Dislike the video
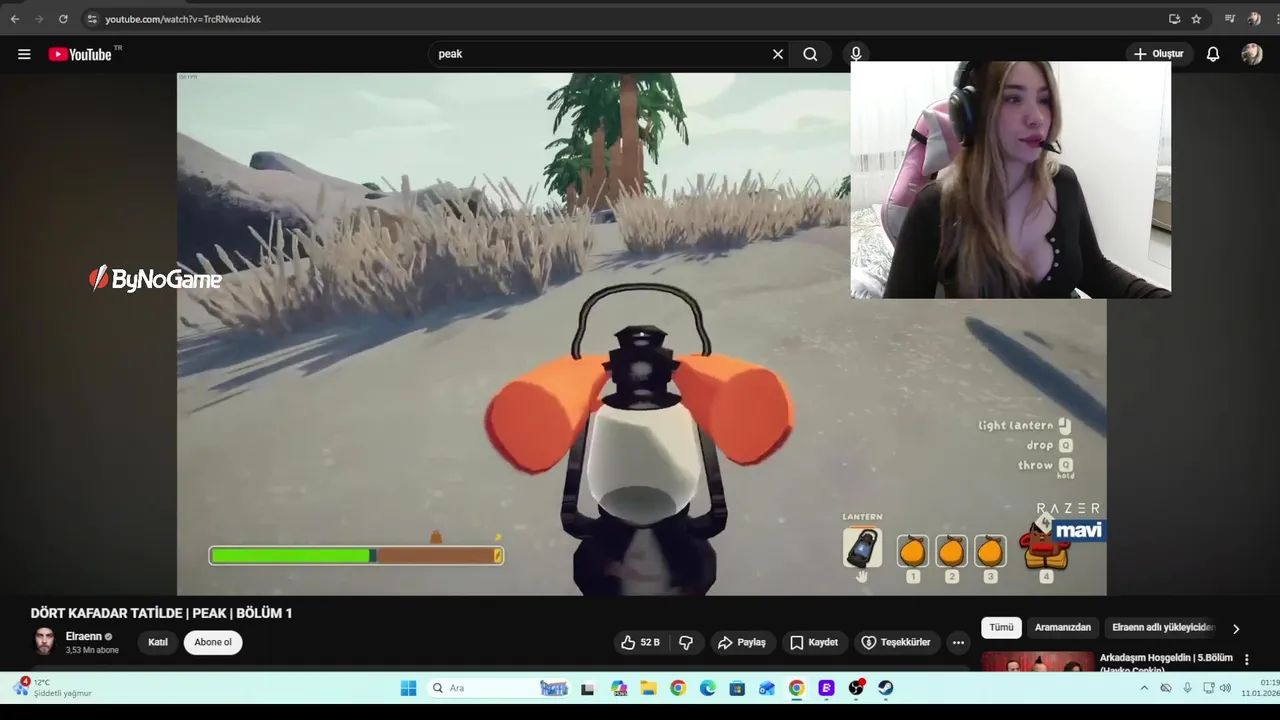Screen dimensions: 1280x720 [686, 642]
